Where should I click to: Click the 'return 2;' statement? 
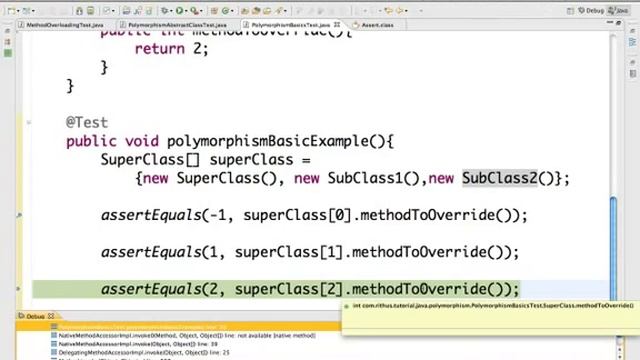(x=171, y=49)
